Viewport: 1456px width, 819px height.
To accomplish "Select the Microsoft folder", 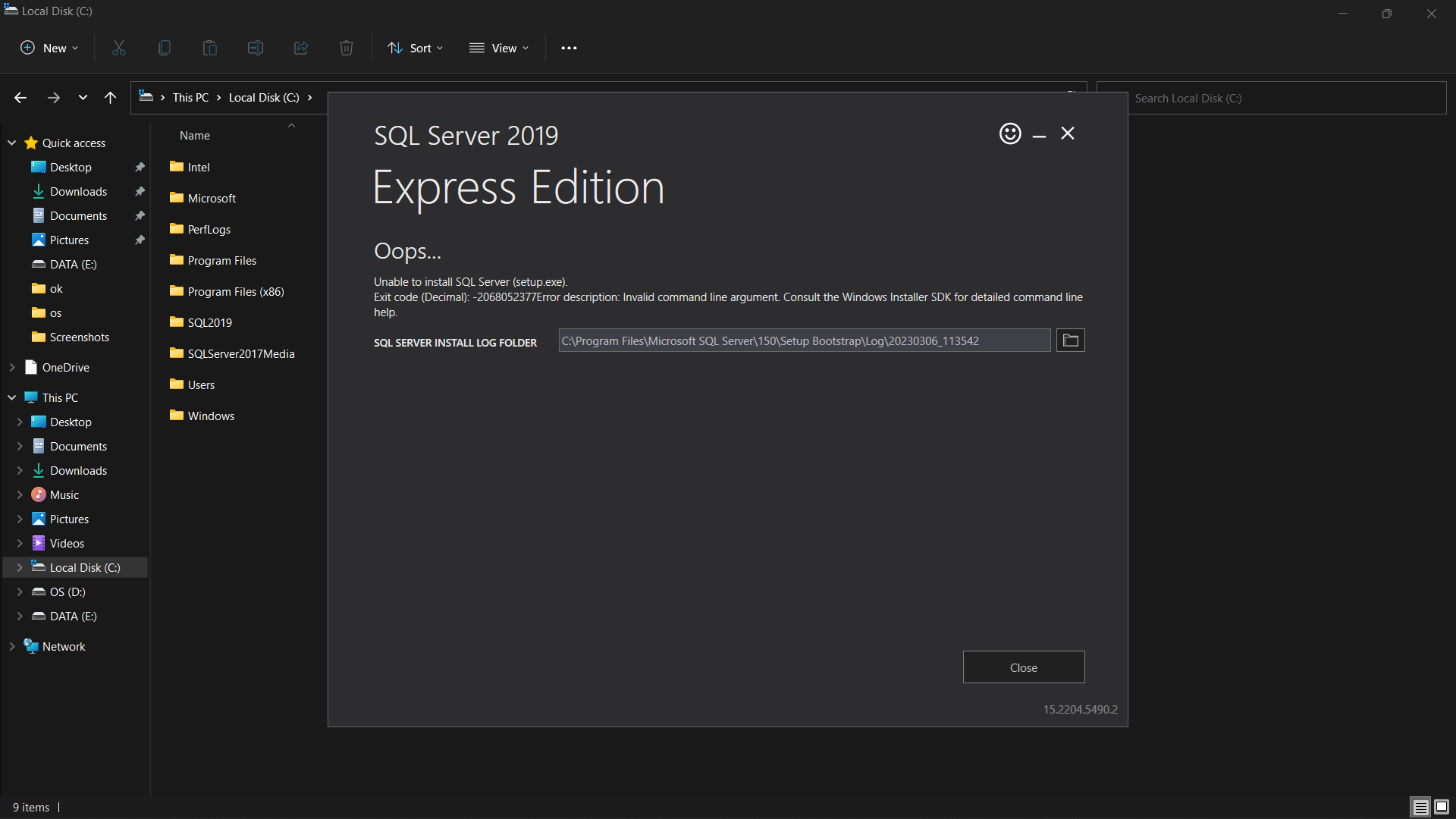I will pos(212,198).
